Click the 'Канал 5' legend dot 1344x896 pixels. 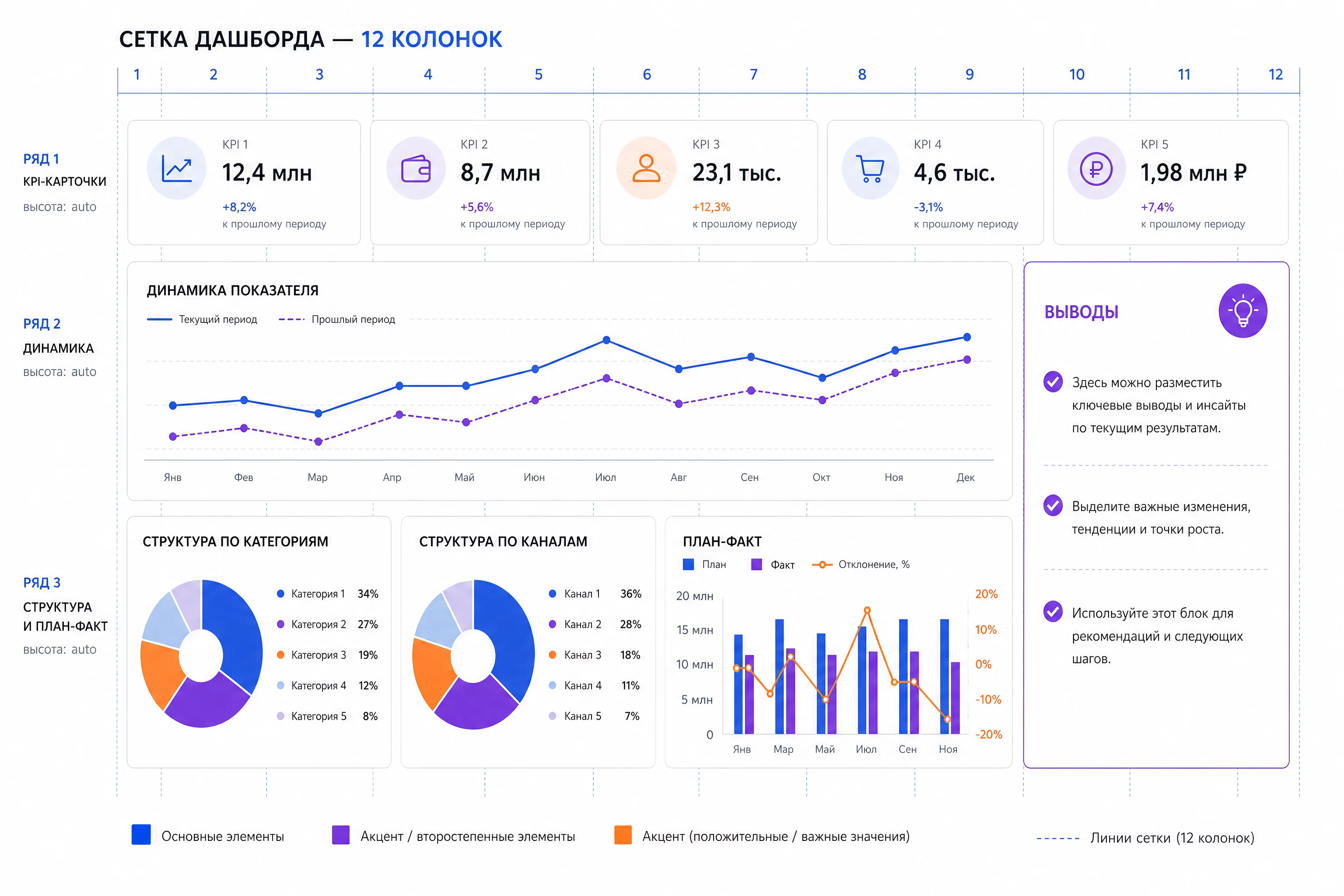pyautogui.click(x=553, y=716)
